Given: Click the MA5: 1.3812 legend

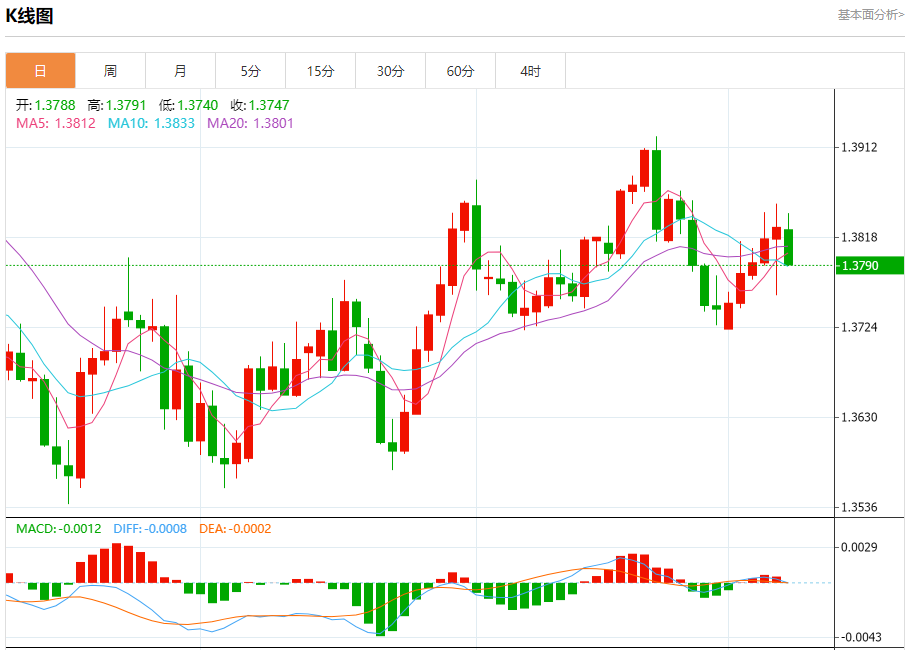Looking at the screenshot, I should tap(55, 123).
